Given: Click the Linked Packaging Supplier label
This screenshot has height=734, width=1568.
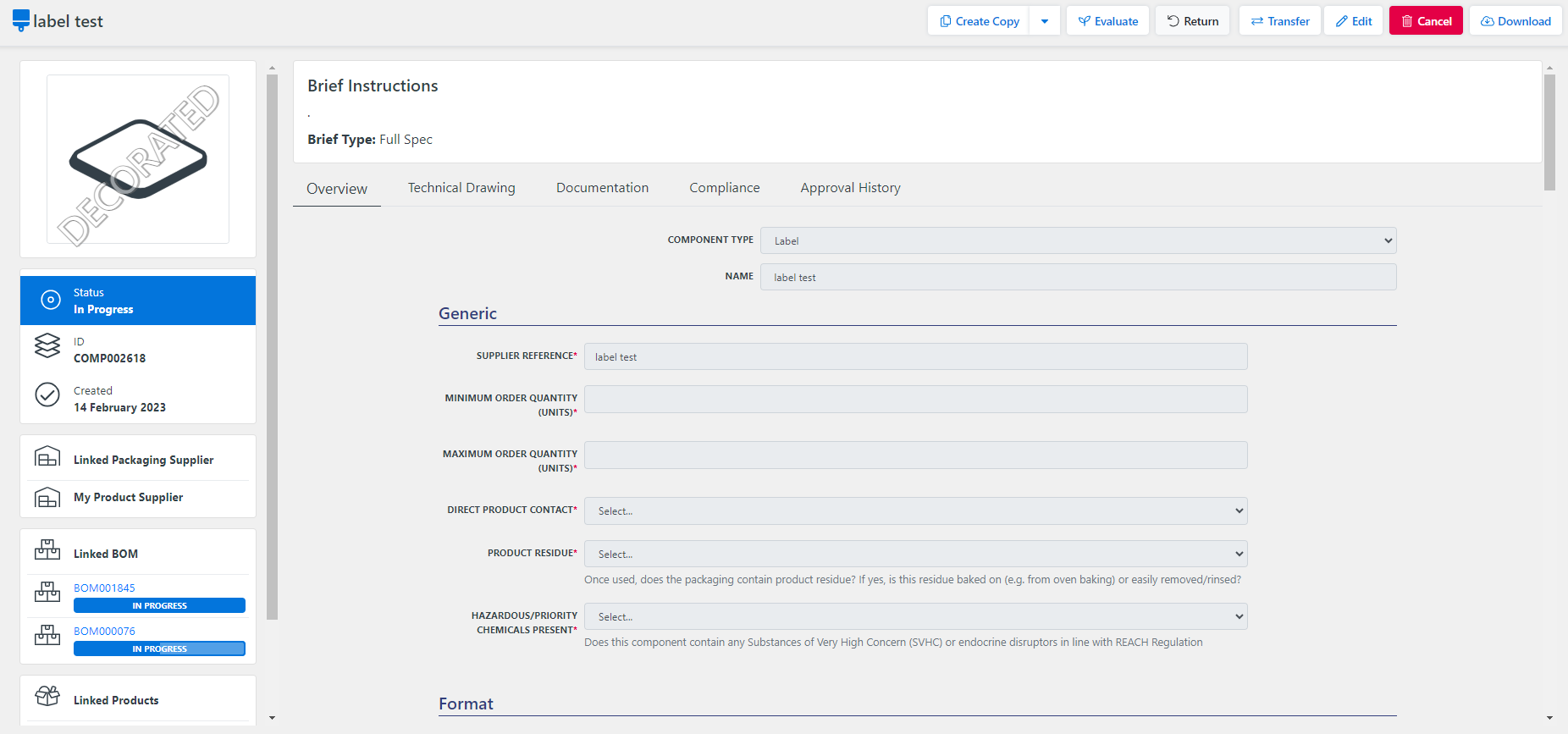Looking at the screenshot, I should pyautogui.click(x=143, y=460).
